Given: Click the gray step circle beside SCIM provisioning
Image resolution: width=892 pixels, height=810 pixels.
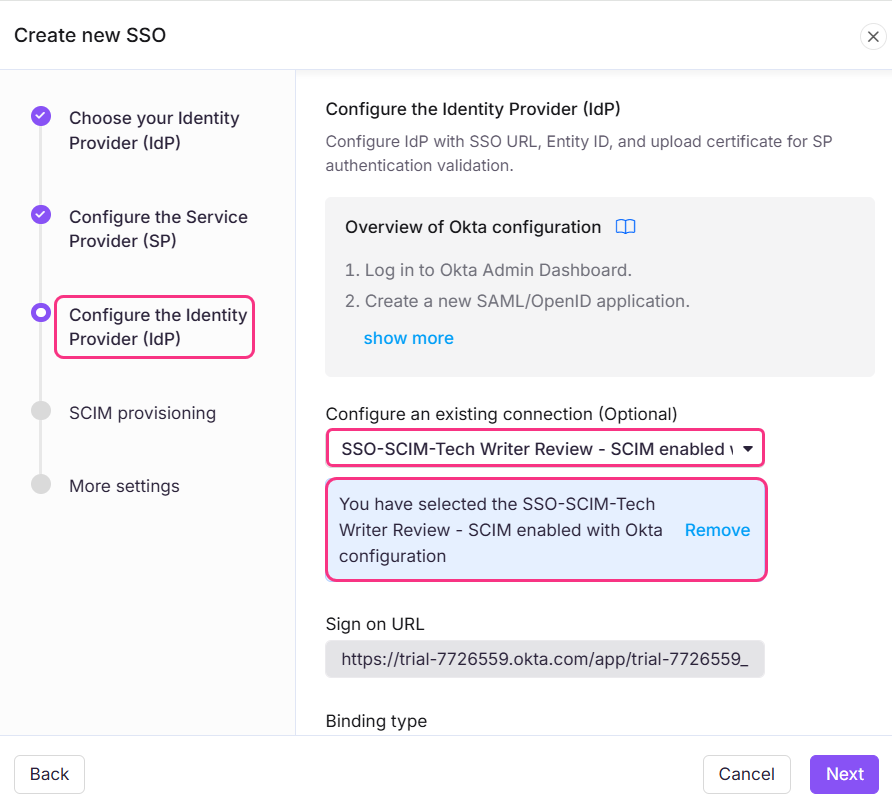Looking at the screenshot, I should tap(41, 411).
